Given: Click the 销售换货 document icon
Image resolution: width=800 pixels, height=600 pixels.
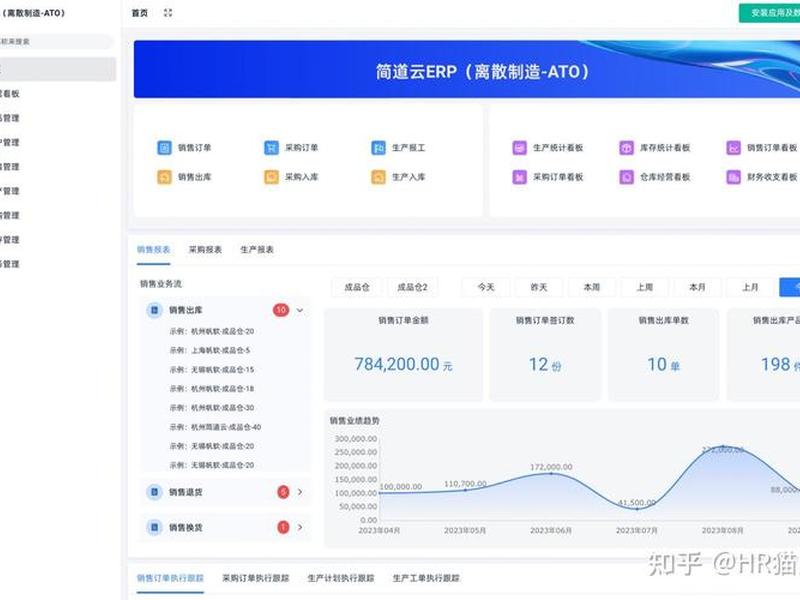Looking at the screenshot, I should coord(155,527).
